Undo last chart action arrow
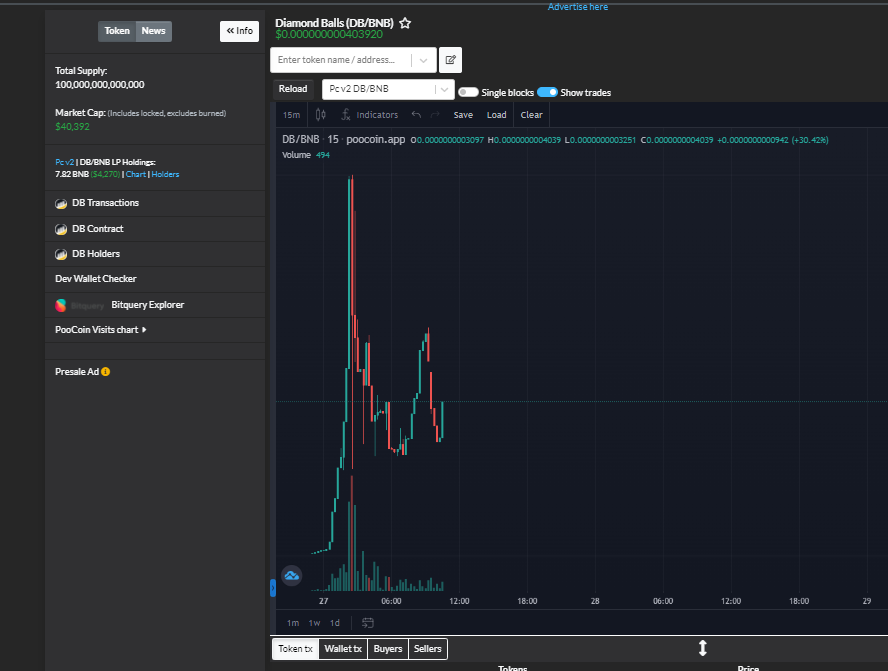 416,115
